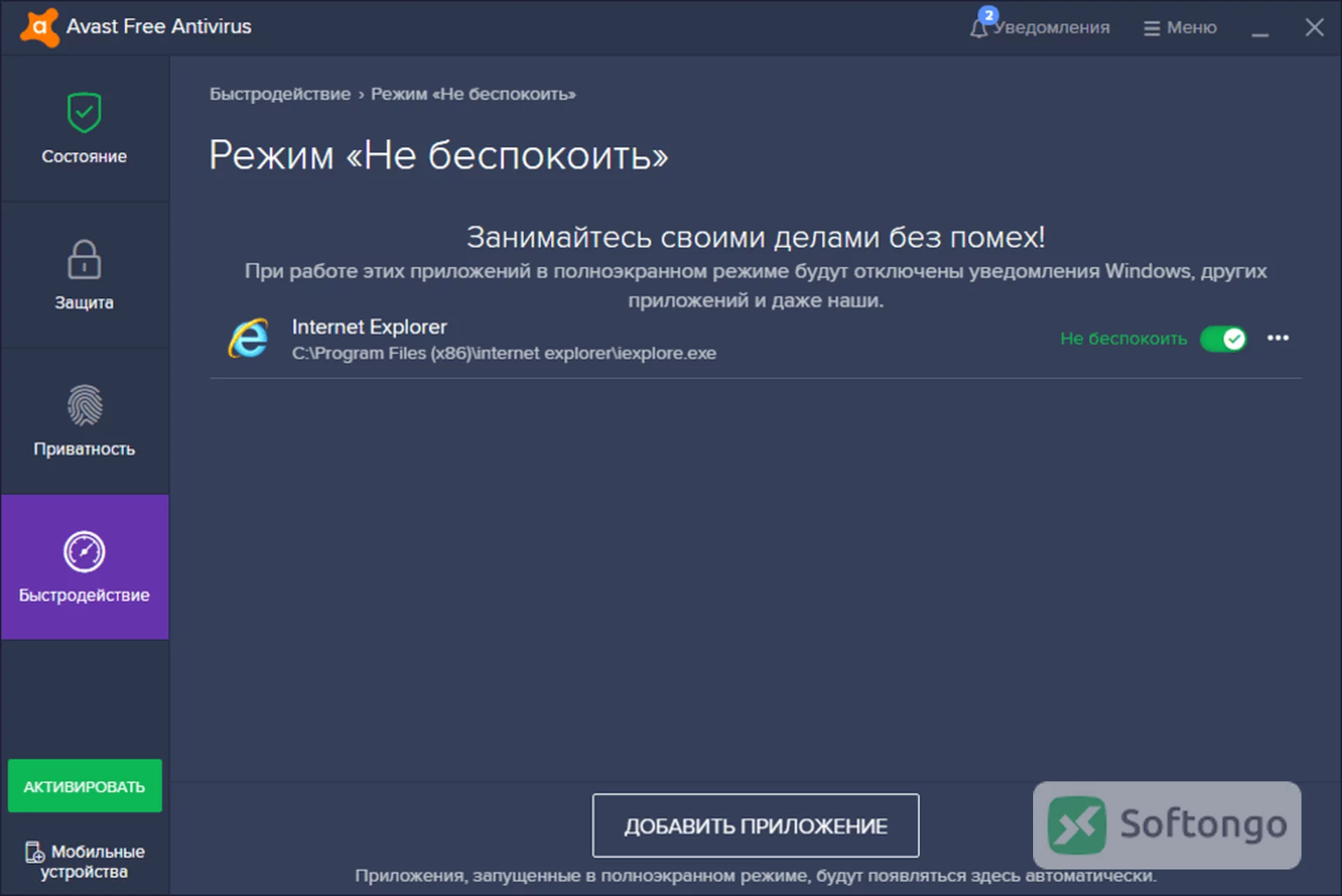The width and height of the screenshot is (1342, 896).
Task: Open the Приватность privacy section
Action: coord(85,421)
